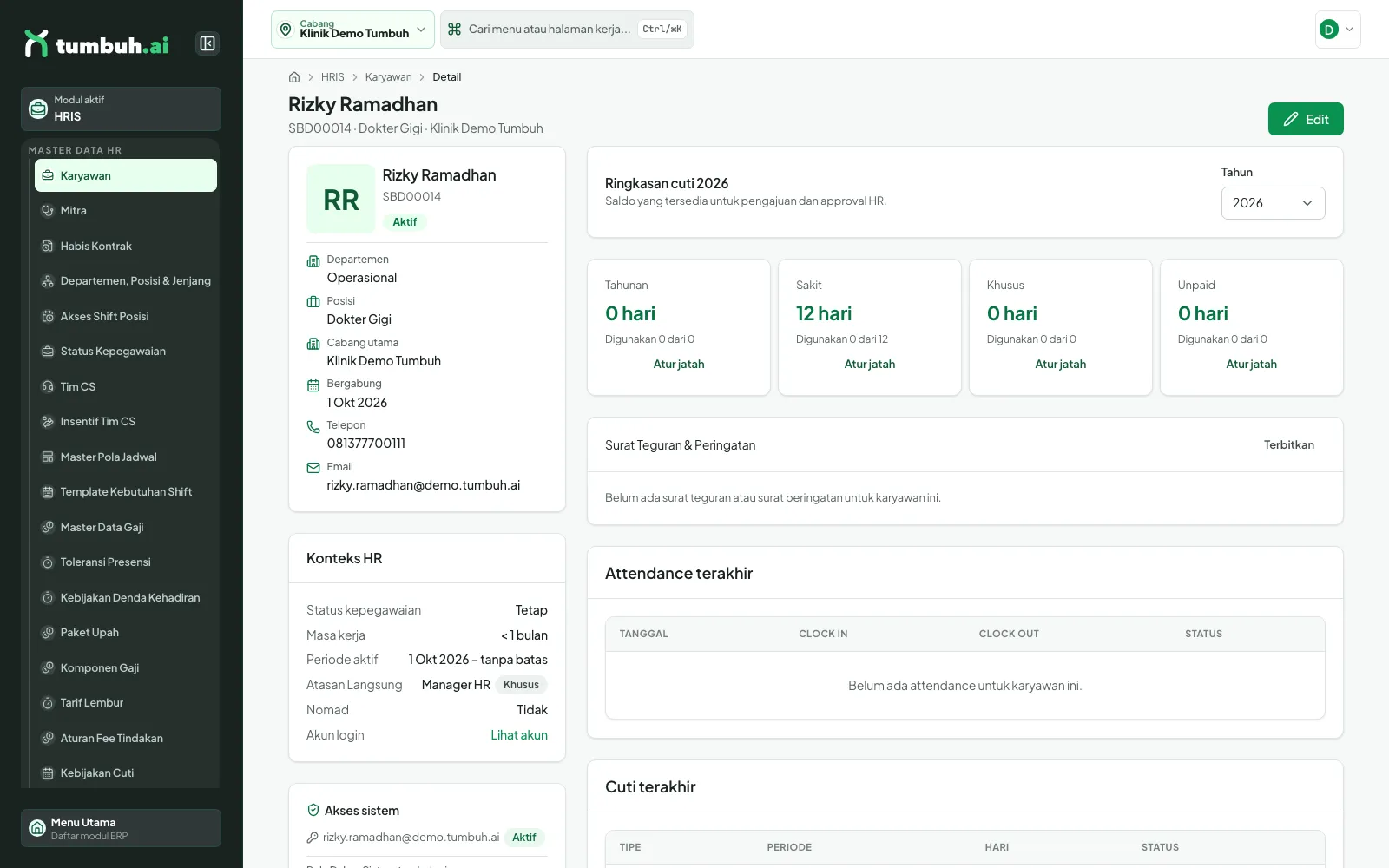Click the Master Pola Jadwal icon
This screenshot has height=868, width=1389.
(48, 457)
